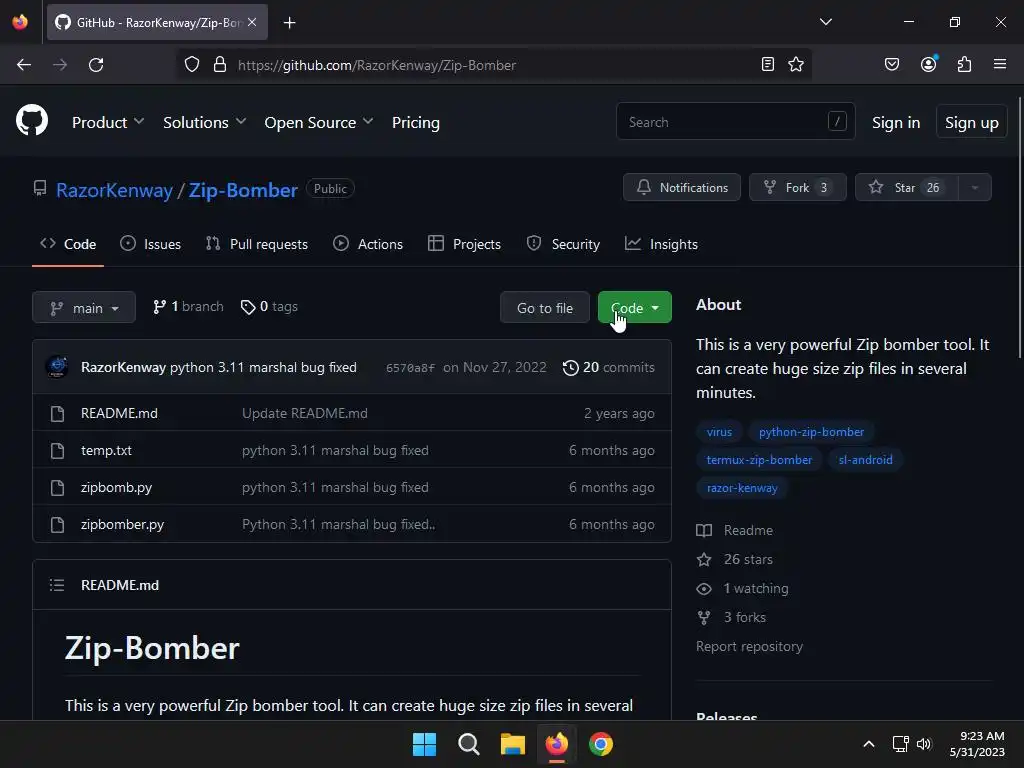Expand the Star lists dropdown arrow
The height and width of the screenshot is (768, 1024).
pyautogui.click(x=974, y=187)
